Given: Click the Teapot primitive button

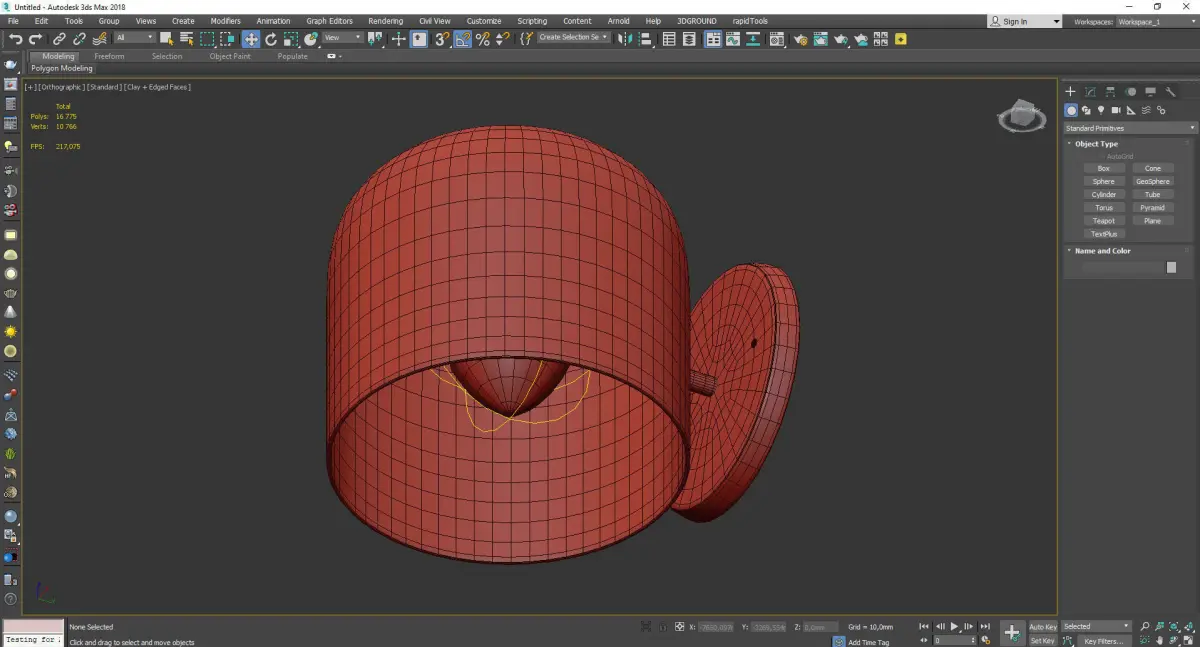Looking at the screenshot, I should [1103, 221].
